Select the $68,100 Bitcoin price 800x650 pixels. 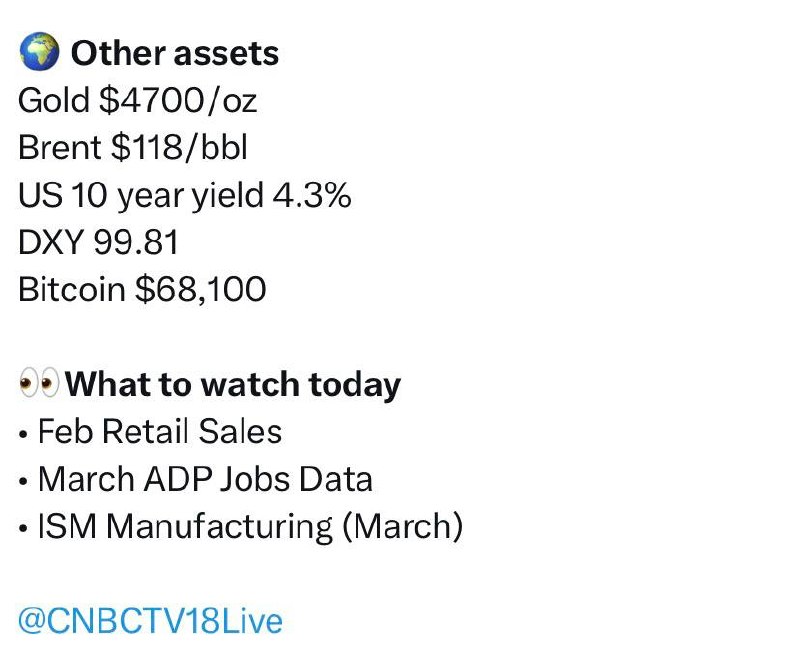tap(200, 289)
